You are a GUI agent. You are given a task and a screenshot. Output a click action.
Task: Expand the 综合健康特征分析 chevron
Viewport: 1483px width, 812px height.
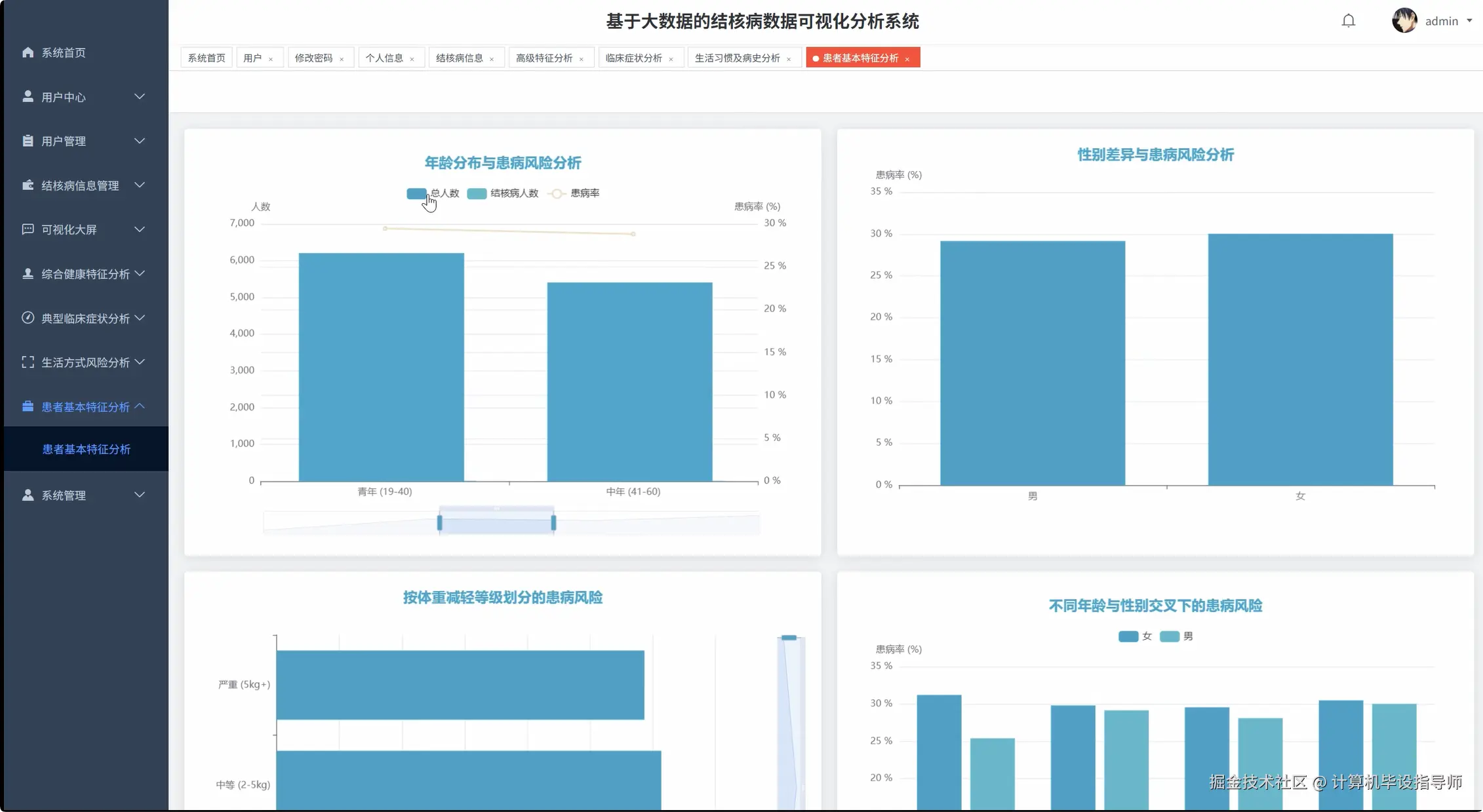[140, 273]
